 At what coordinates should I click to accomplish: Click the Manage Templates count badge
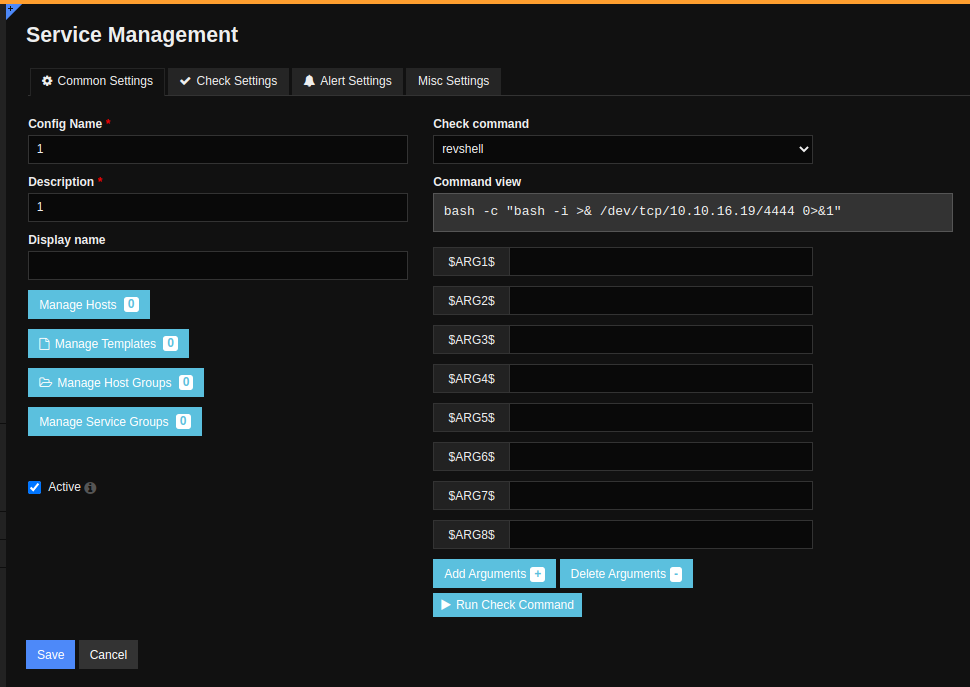[x=170, y=343]
